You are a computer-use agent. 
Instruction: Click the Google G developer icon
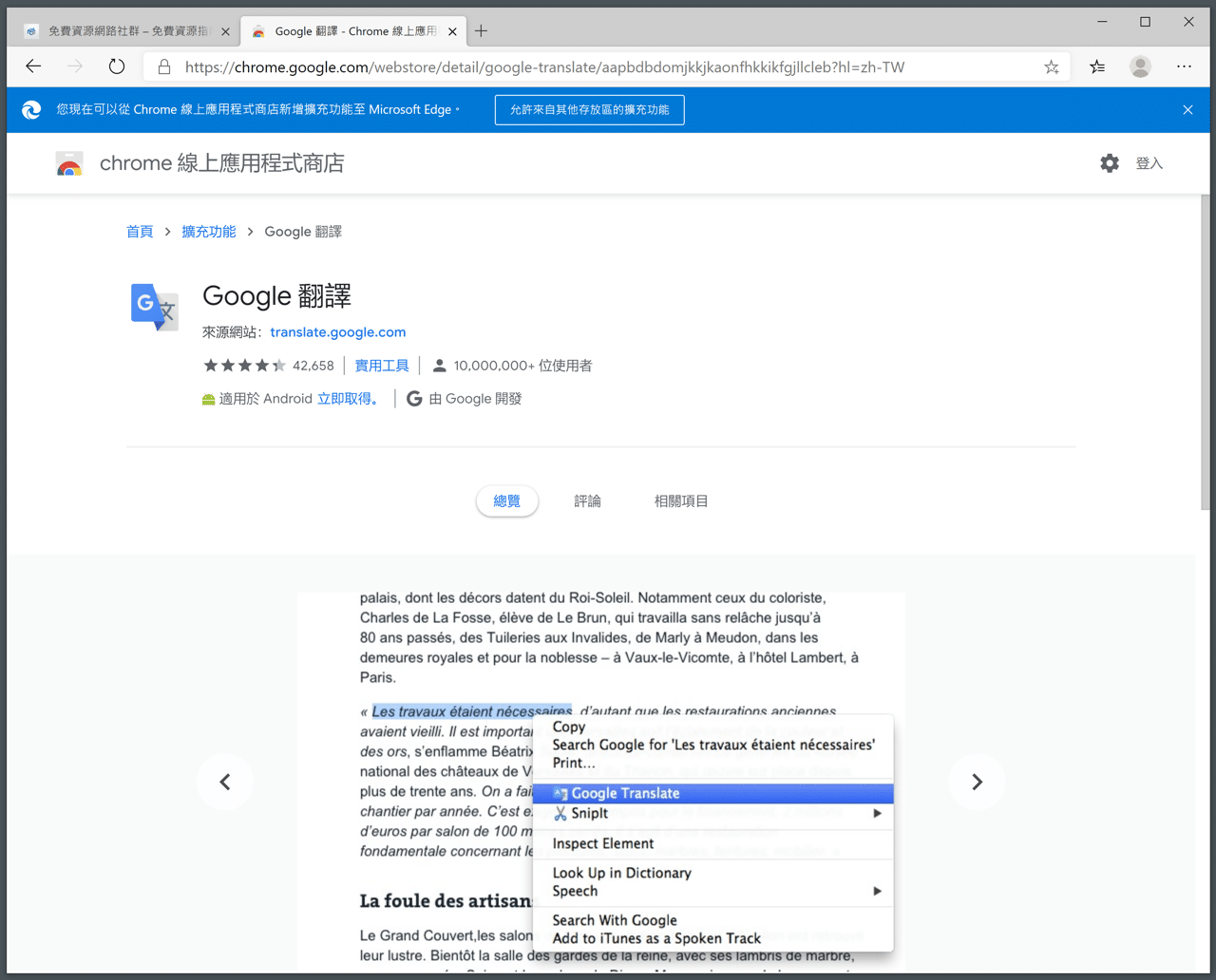point(414,399)
